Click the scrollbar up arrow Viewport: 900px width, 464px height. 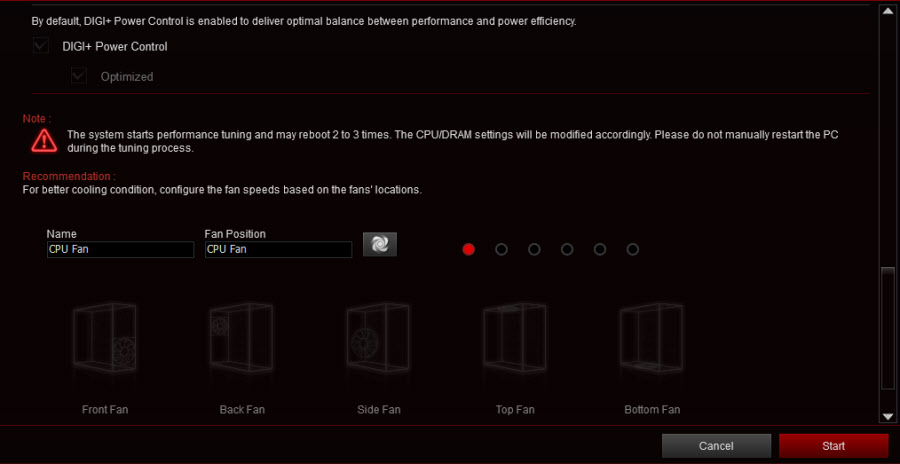click(887, 13)
